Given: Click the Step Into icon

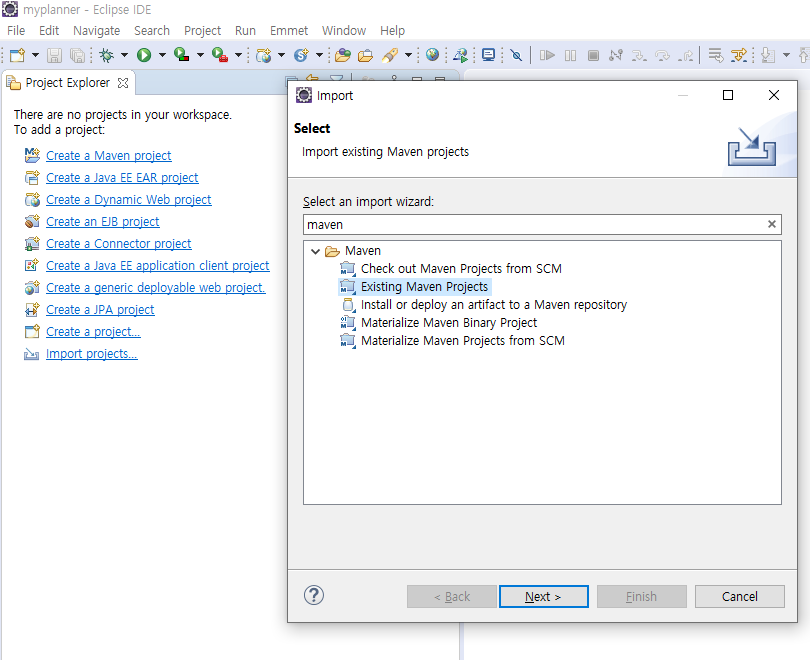Looking at the screenshot, I should click(639, 55).
